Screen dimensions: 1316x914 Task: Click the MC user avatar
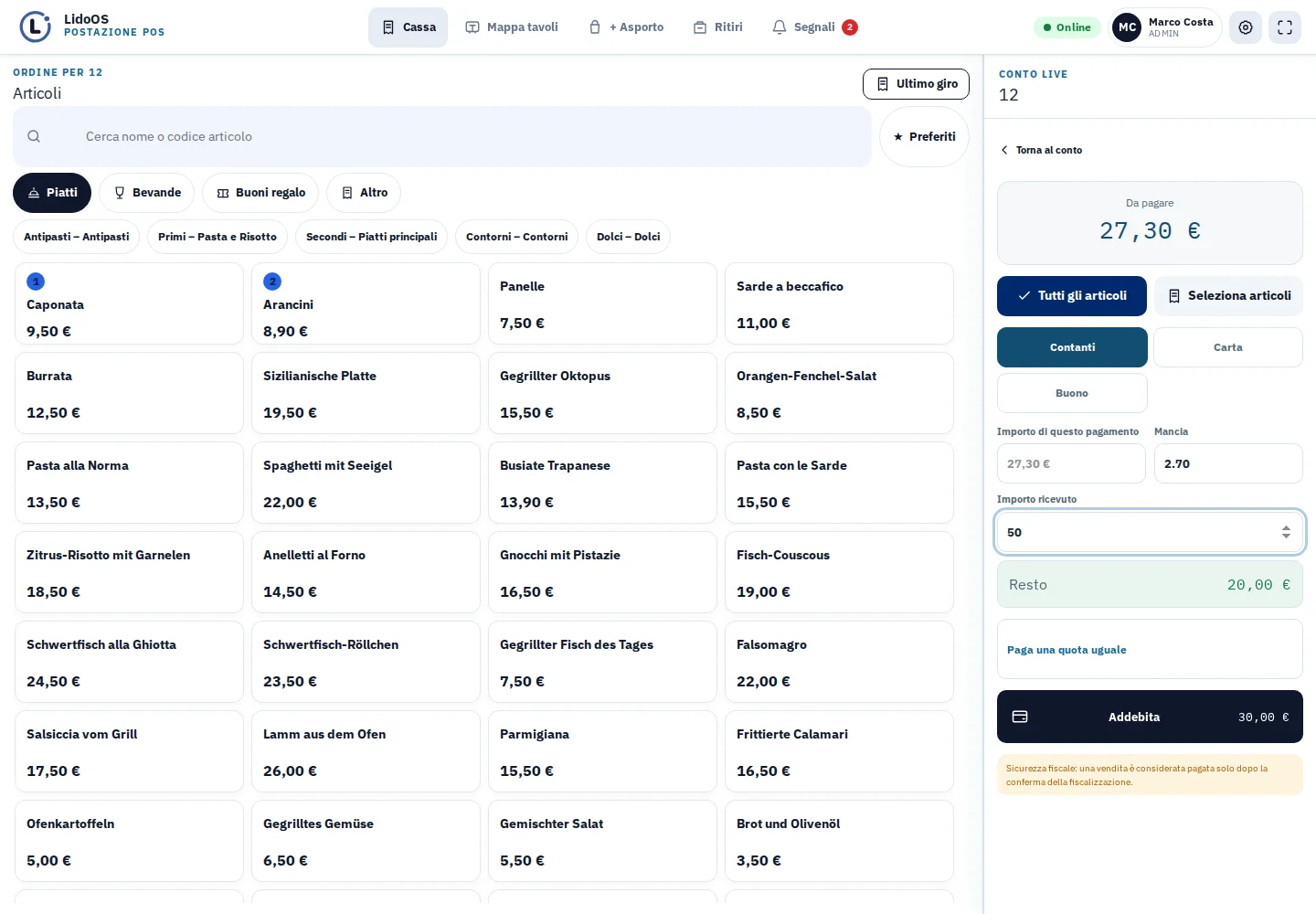(1128, 27)
